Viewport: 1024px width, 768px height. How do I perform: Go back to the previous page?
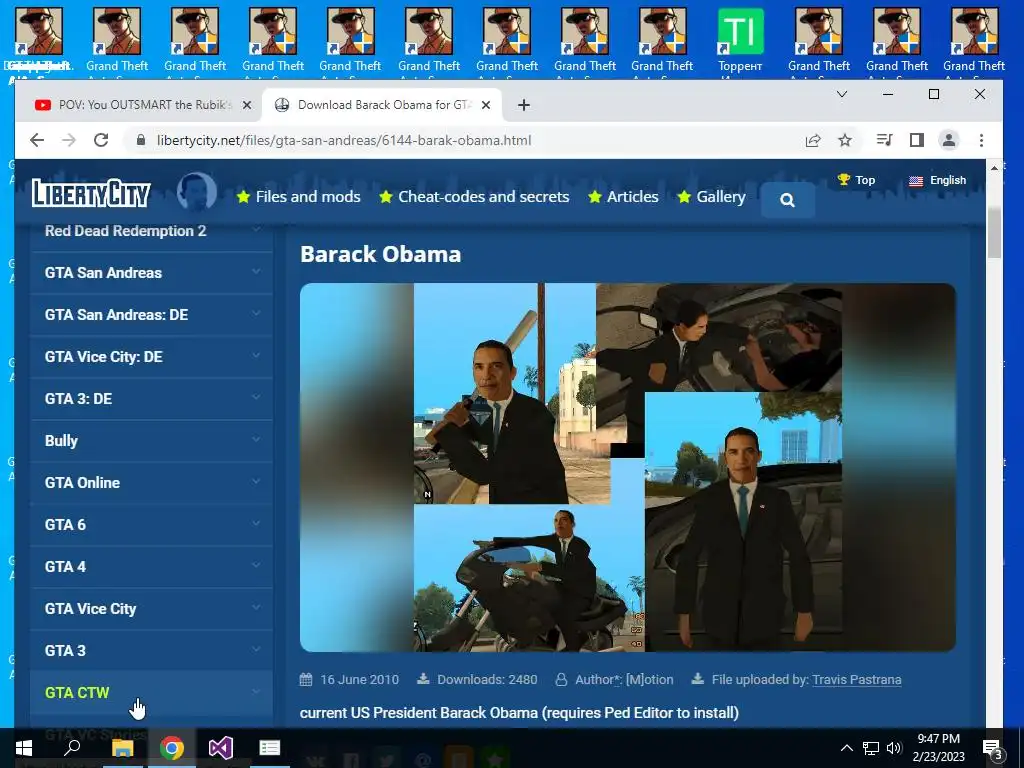(37, 140)
